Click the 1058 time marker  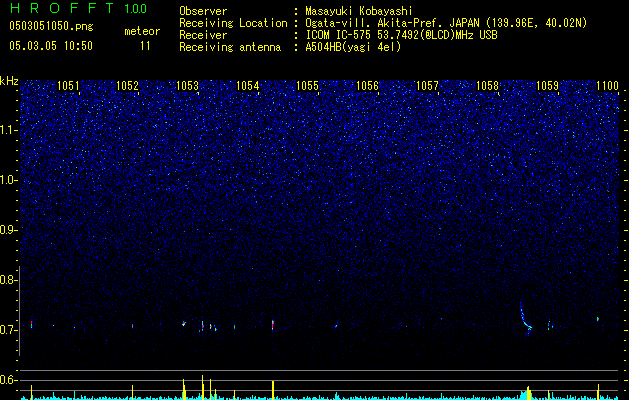coord(487,85)
